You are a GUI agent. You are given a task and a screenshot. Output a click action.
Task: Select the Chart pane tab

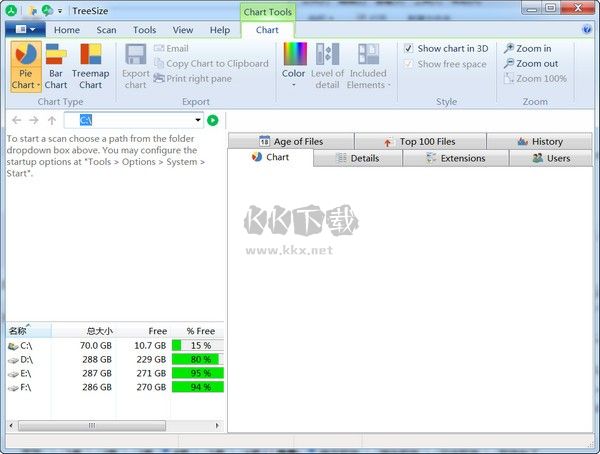[x=270, y=157]
